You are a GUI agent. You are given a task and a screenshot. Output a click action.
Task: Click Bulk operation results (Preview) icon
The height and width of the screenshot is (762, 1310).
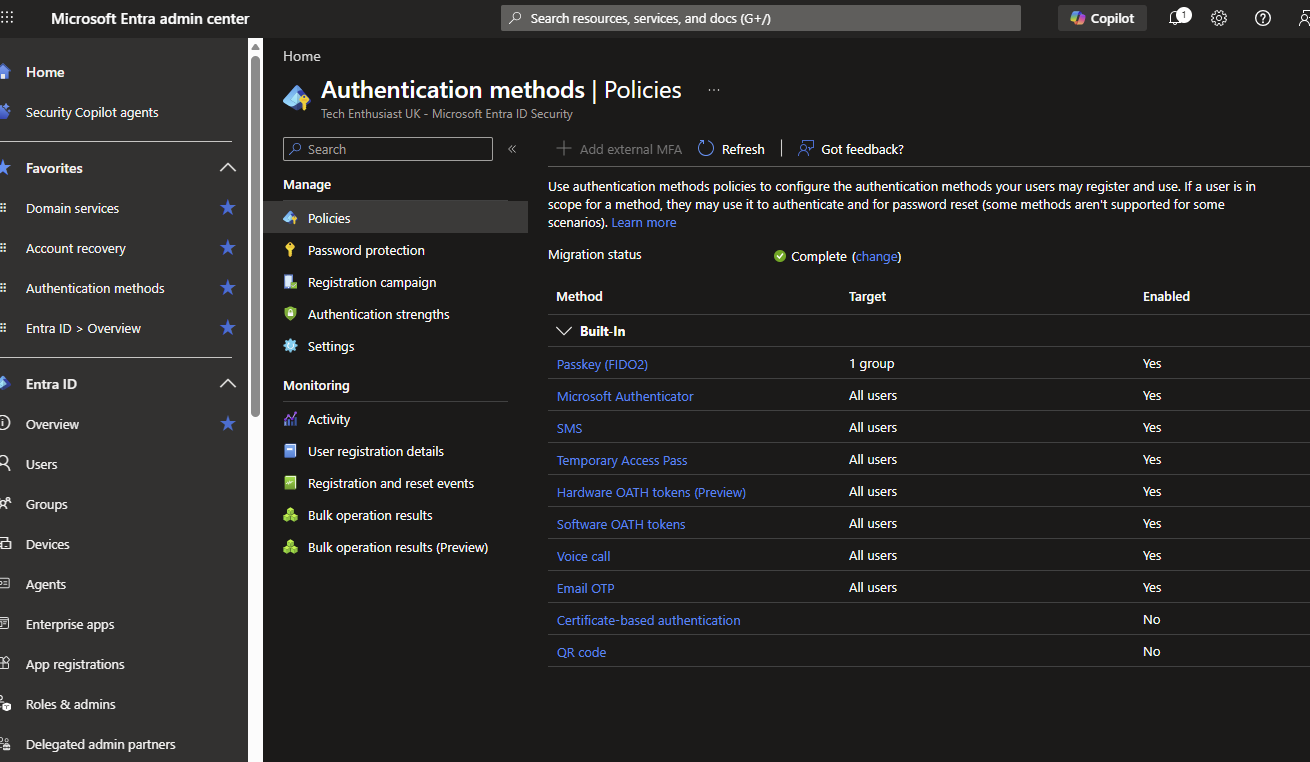[291, 547]
